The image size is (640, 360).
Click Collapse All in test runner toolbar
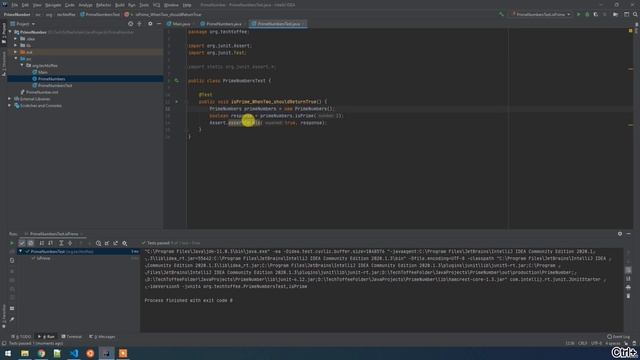(x=70, y=243)
